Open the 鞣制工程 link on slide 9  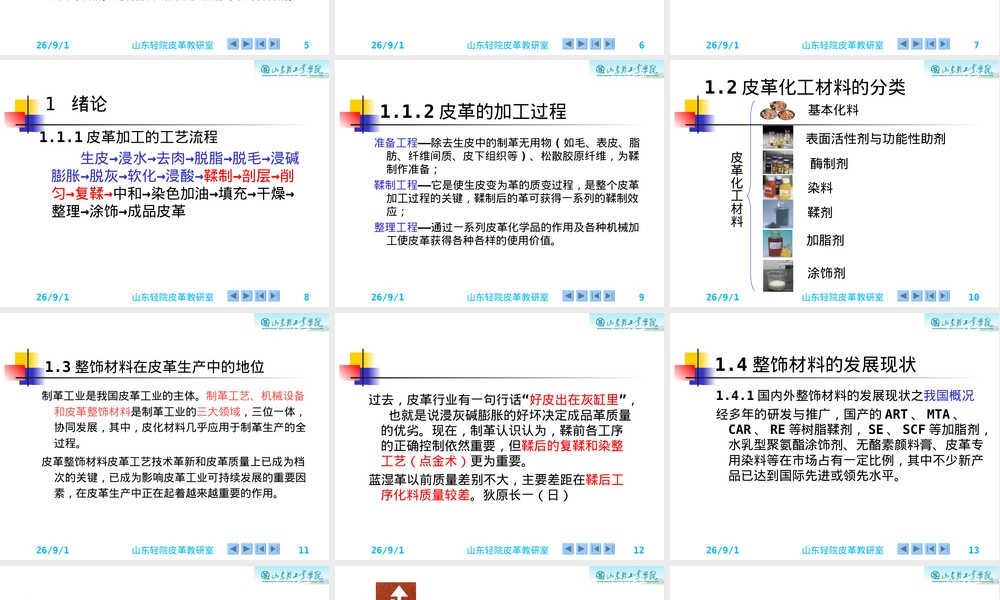(x=396, y=185)
